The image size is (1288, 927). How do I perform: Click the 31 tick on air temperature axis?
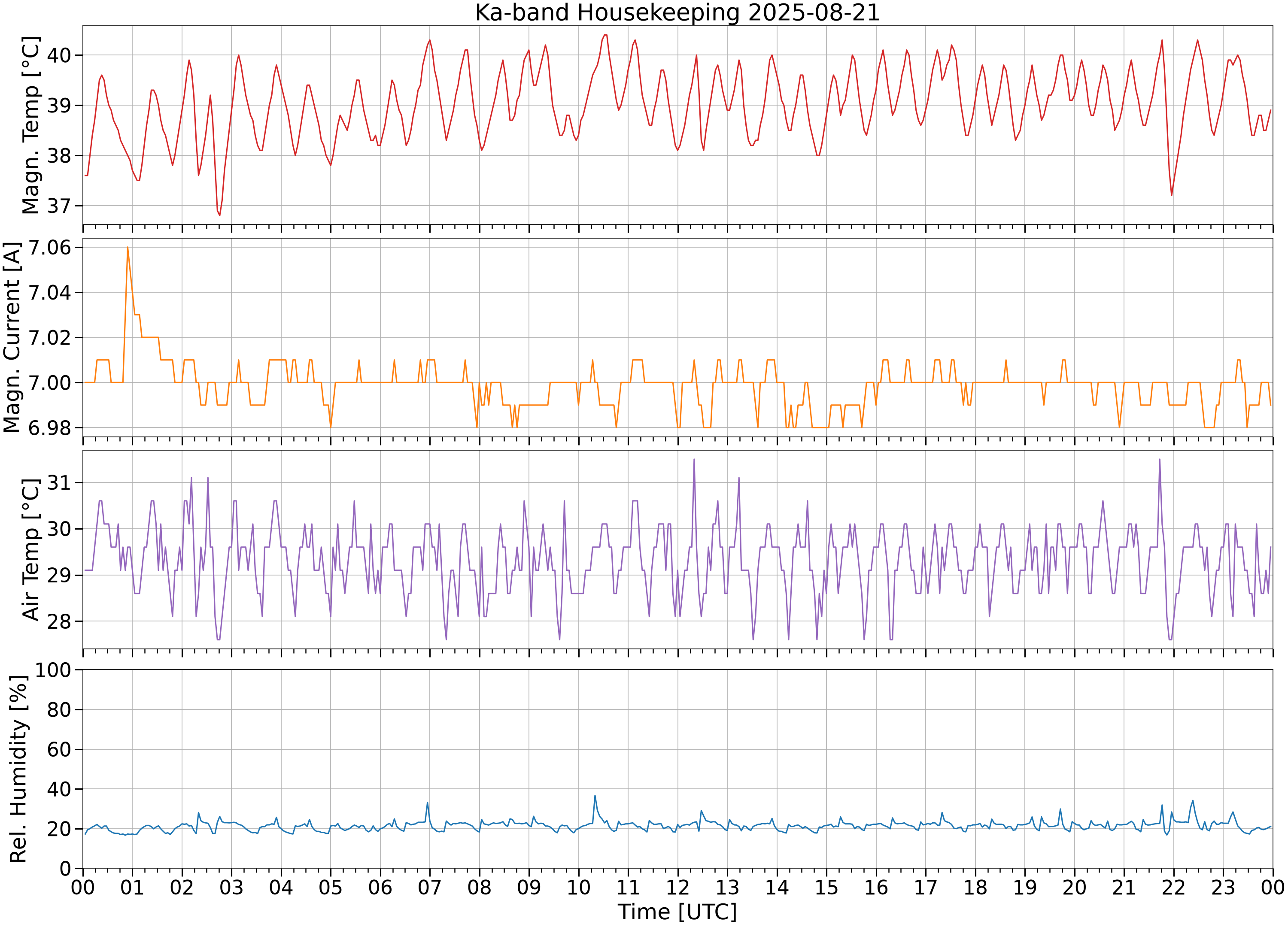coord(60,483)
